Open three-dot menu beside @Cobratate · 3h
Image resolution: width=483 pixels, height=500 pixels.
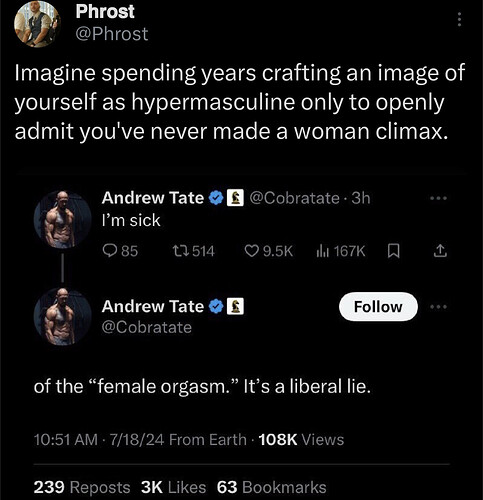[438, 198]
